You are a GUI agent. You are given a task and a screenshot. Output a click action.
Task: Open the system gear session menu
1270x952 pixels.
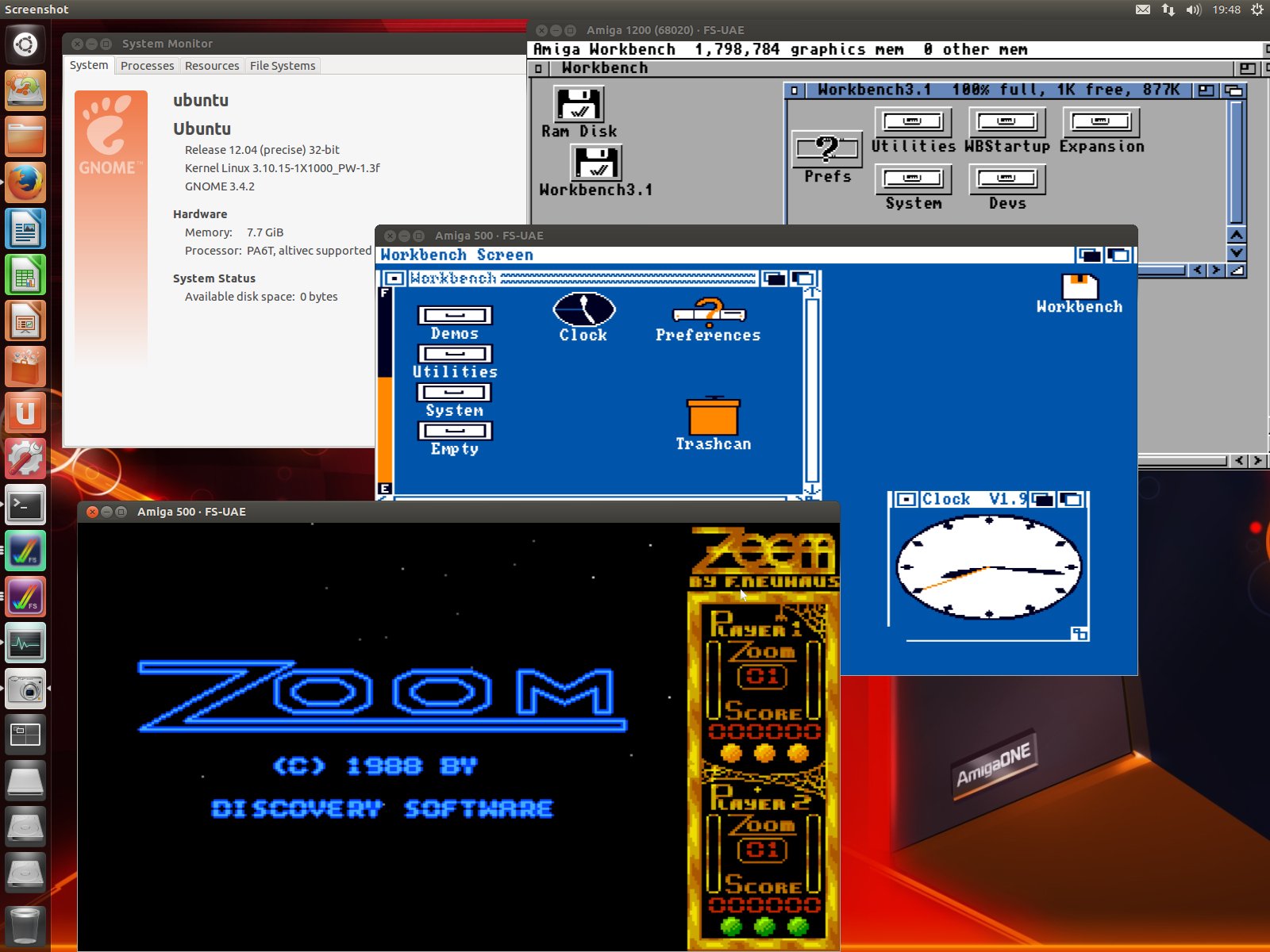point(1257,10)
